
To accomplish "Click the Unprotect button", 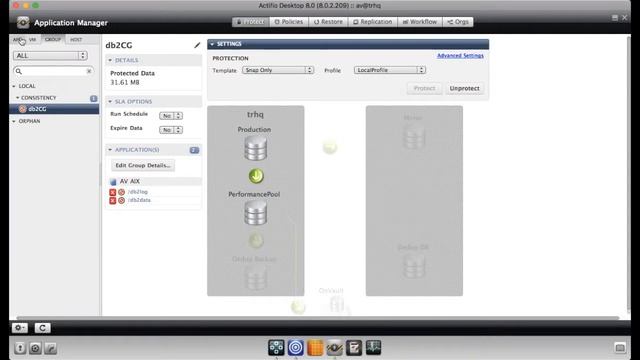I will click(x=464, y=88).
